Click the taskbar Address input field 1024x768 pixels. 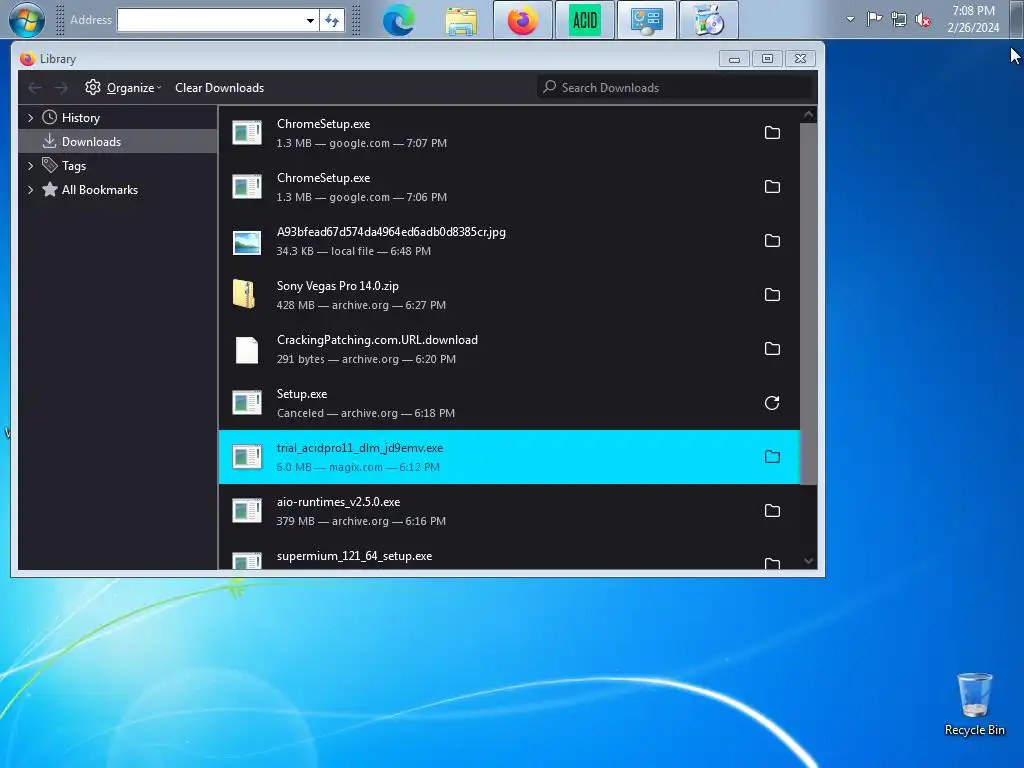click(211, 20)
